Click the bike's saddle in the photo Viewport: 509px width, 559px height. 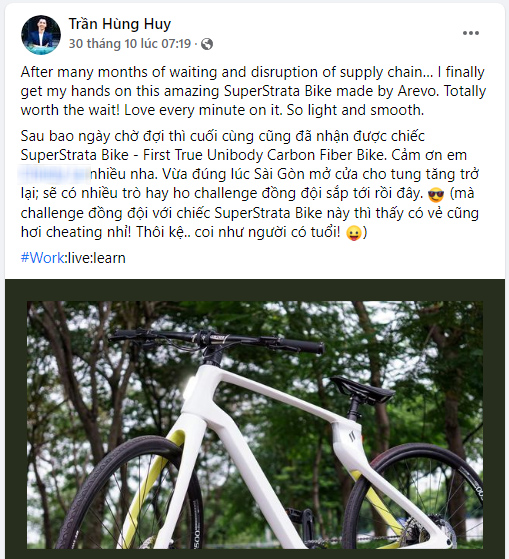click(363, 389)
